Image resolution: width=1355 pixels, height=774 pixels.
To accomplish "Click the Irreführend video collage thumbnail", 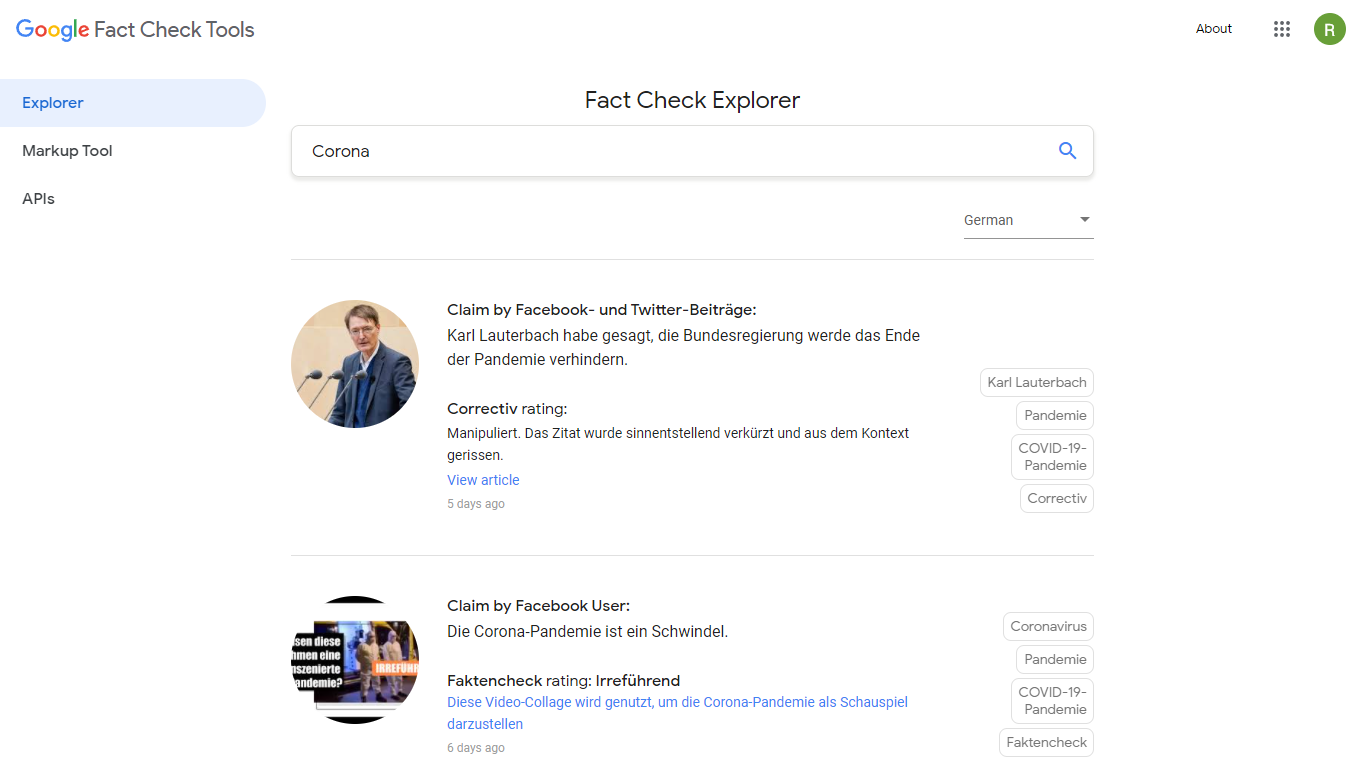I will [355, 660].
